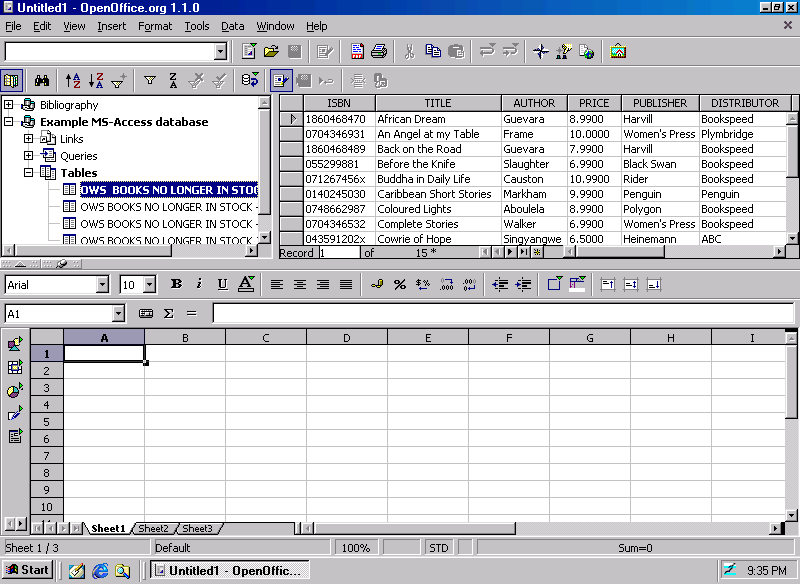Click the Windows Start button
The image size is (800, 584).
[x=28, y=570]
